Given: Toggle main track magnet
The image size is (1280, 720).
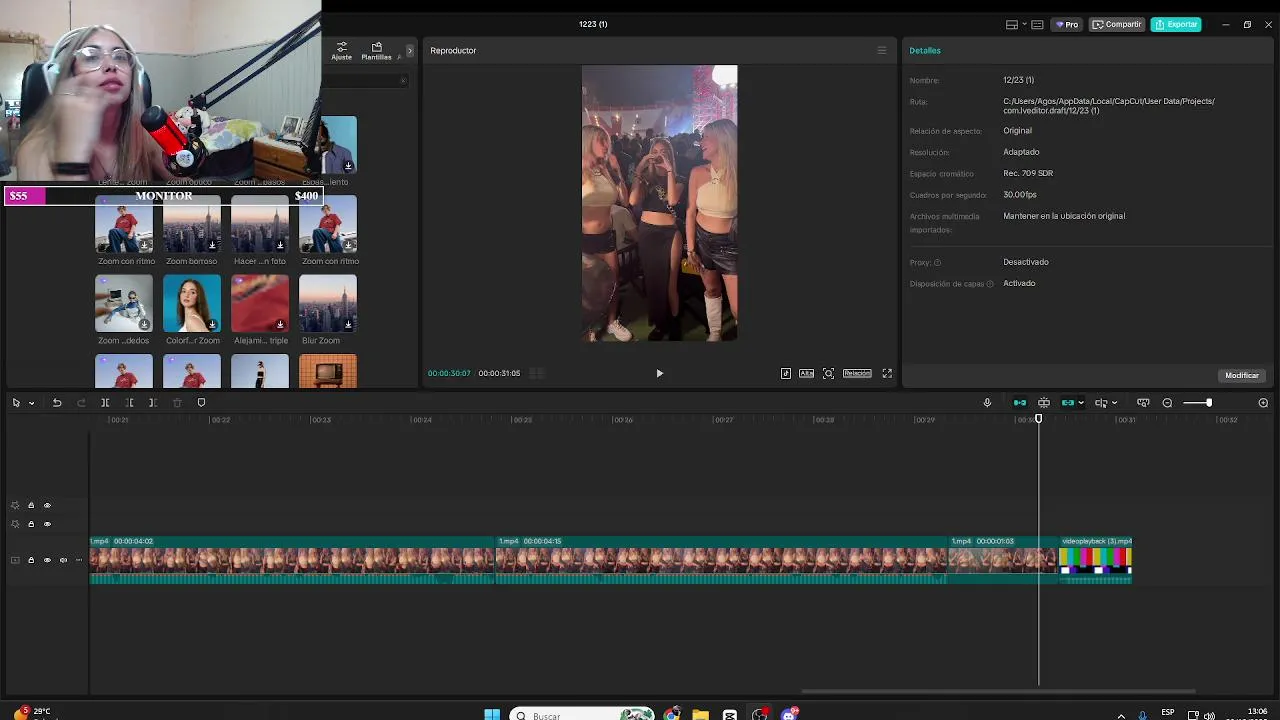Looking at the screenshot, I should (1020, 403).
